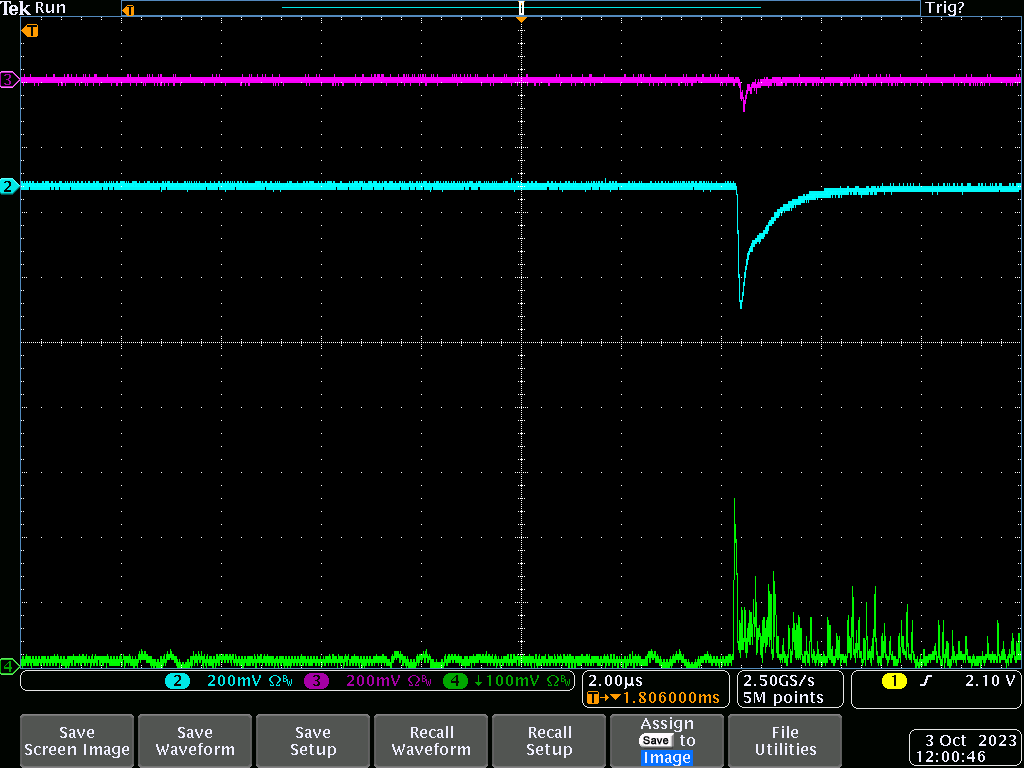Click the Tek logo in the corner
Image resolution: width=1024 pixels, height=768 pixels.
pyautogui.click(x=16, y=8)
